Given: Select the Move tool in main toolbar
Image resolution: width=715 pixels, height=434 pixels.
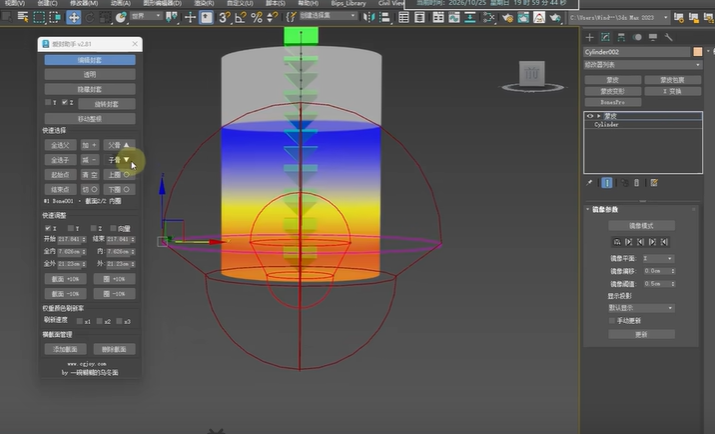Looking at the screenshot, I should pos(73,17).
